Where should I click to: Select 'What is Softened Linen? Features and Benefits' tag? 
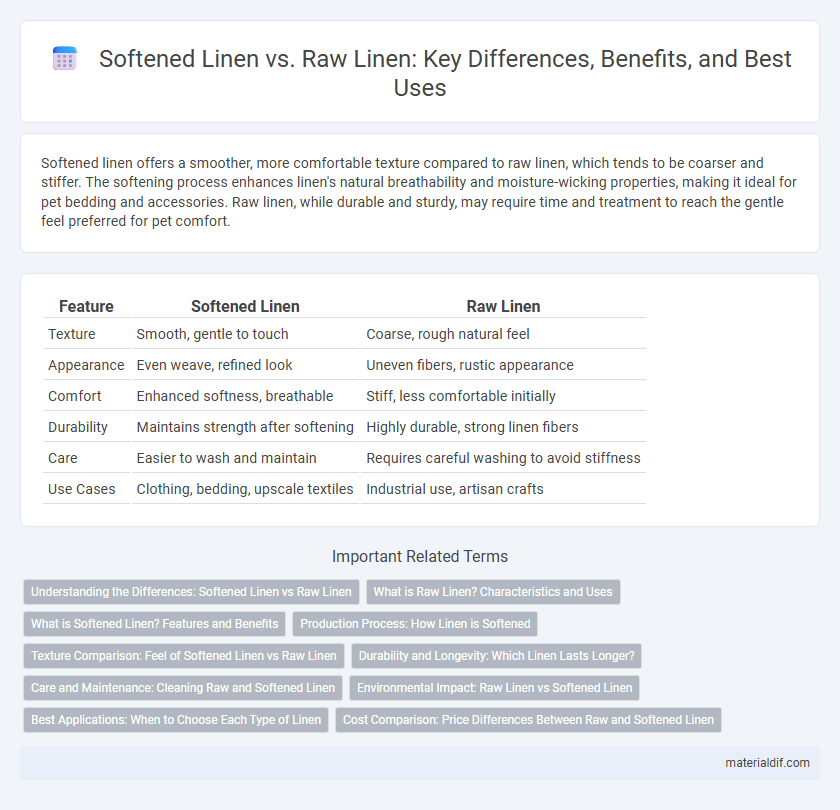154,624
